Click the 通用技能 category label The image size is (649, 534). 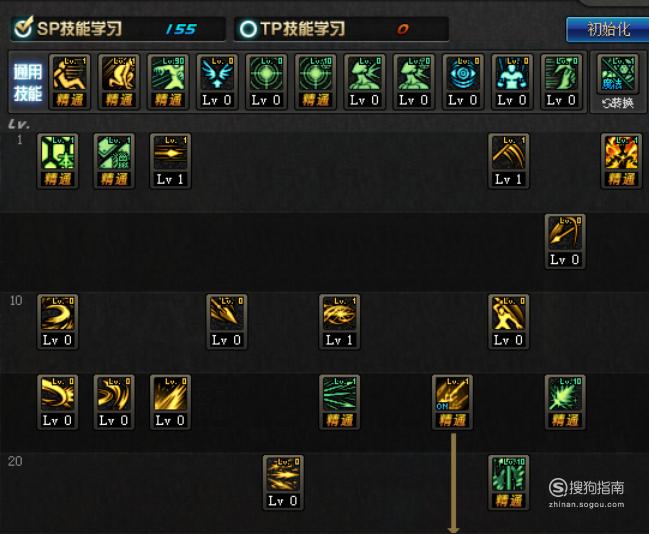(27, 82)
